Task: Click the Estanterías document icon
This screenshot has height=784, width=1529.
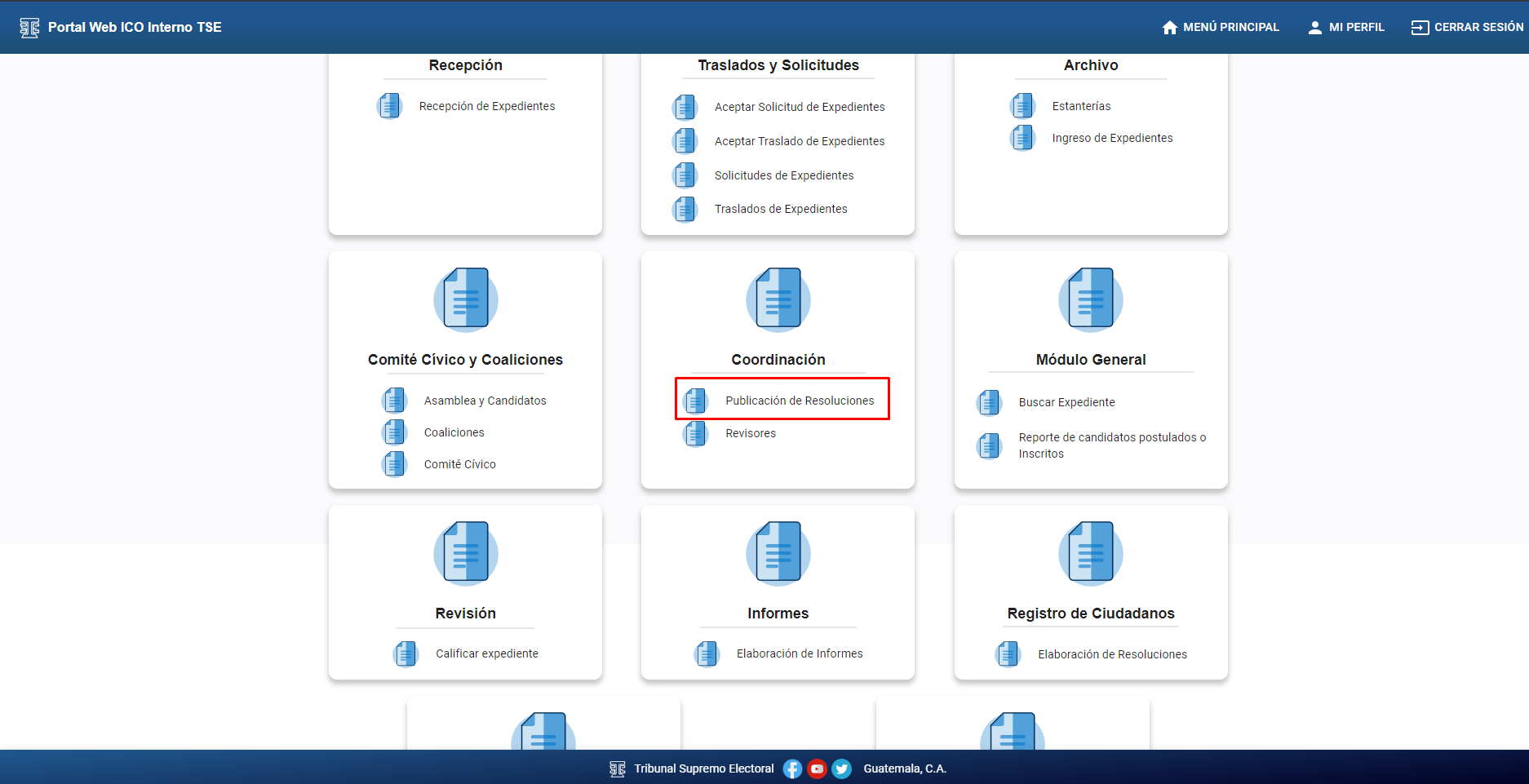Action: 1022,105
